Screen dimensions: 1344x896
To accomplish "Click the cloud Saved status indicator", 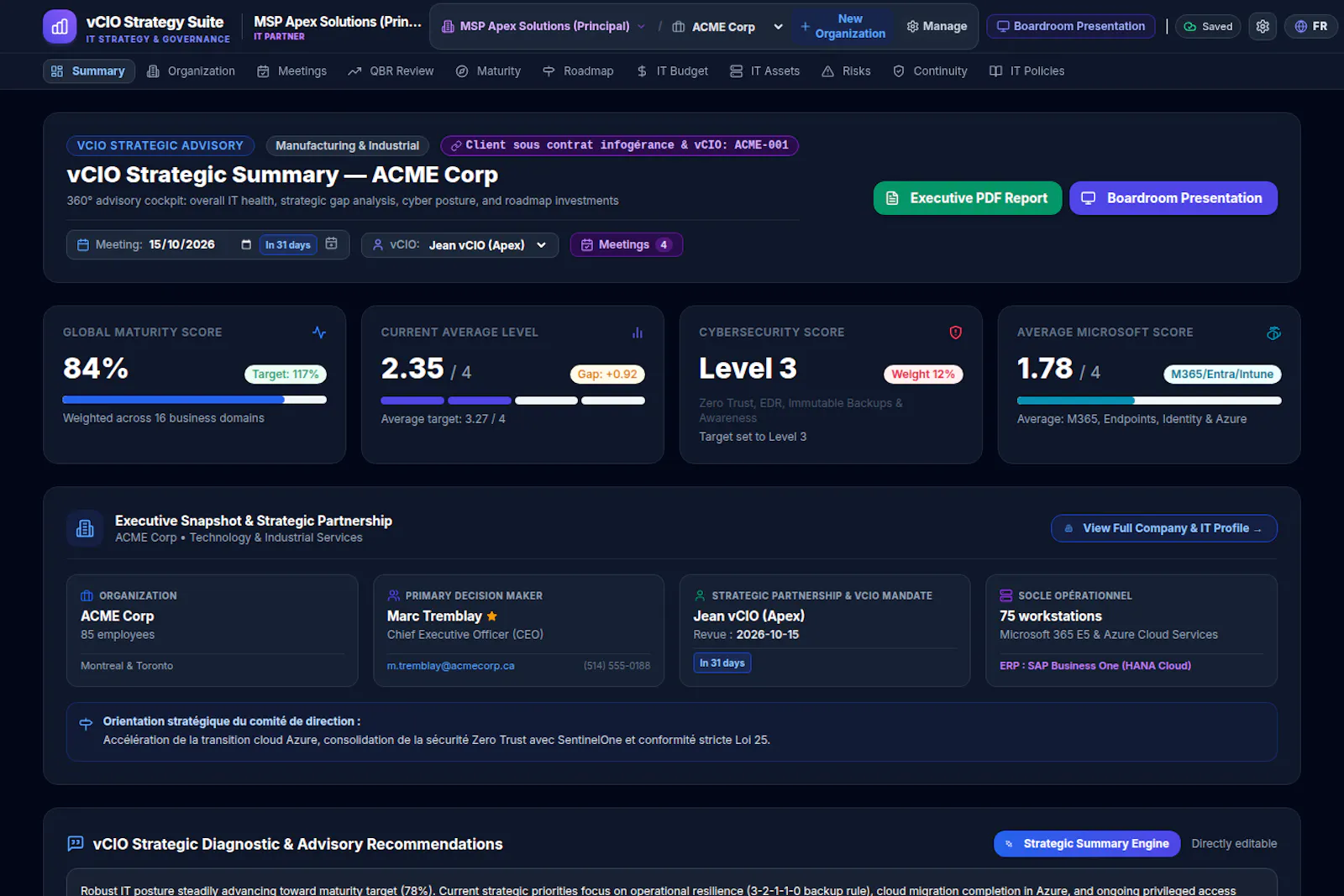I will 1208,26.
